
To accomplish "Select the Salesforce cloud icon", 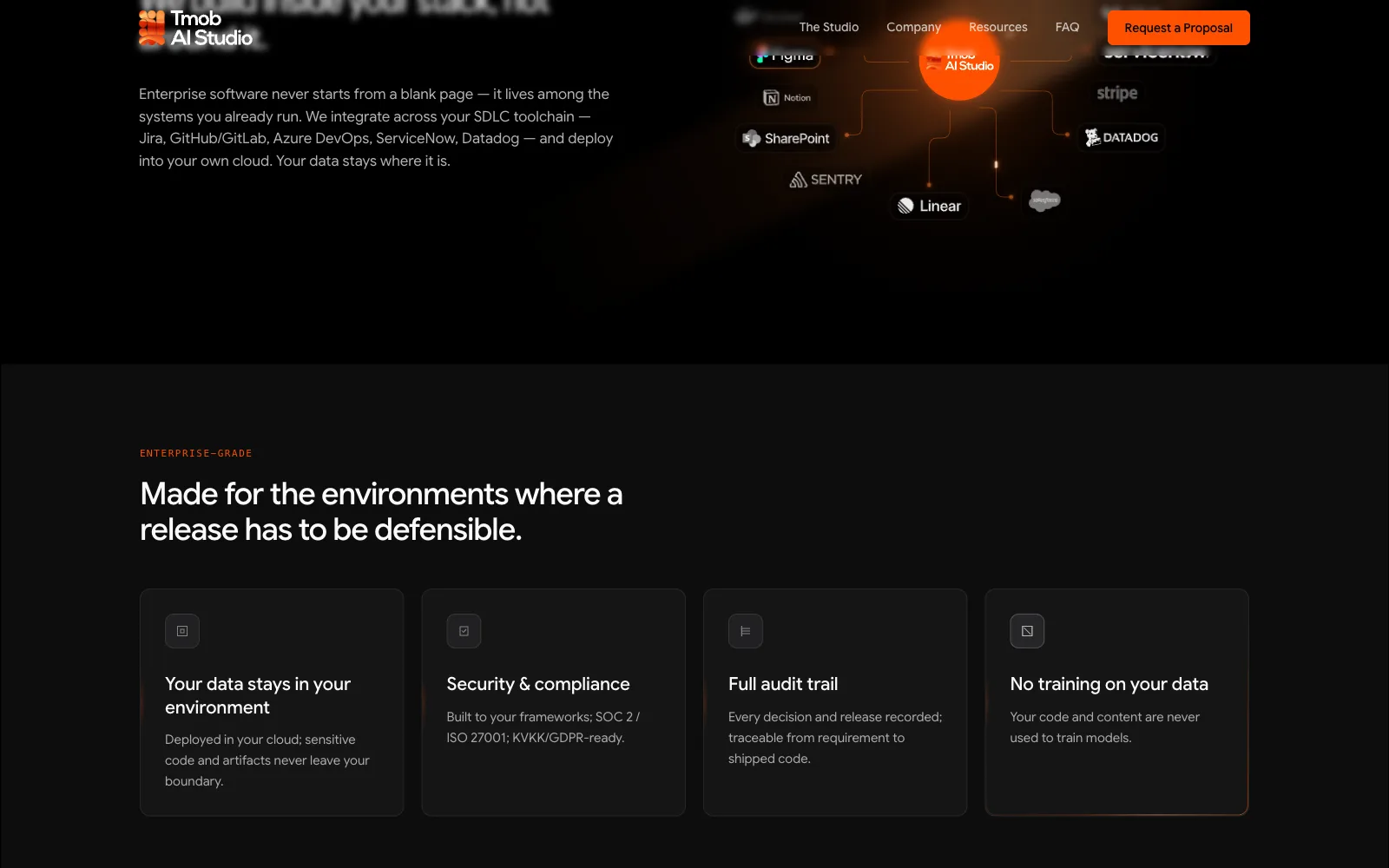I will coord(1044,201).
